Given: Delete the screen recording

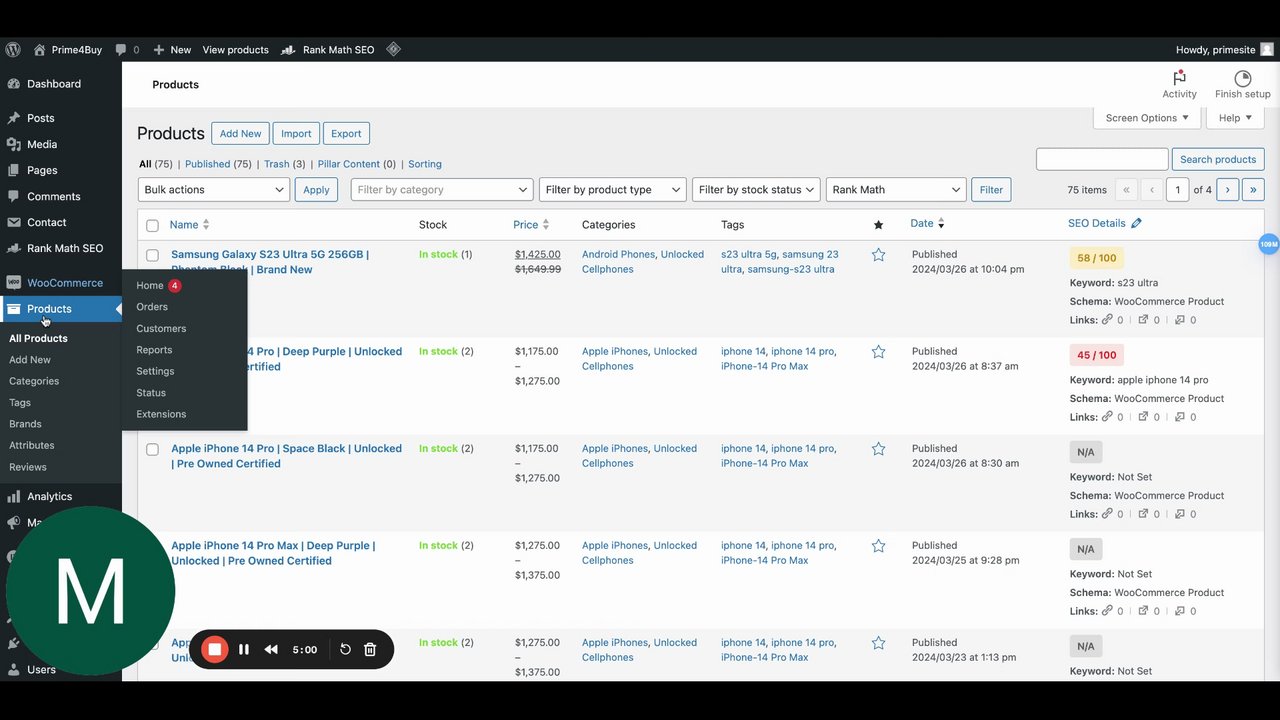Looking at the screenshot, I should click(370, 649).
